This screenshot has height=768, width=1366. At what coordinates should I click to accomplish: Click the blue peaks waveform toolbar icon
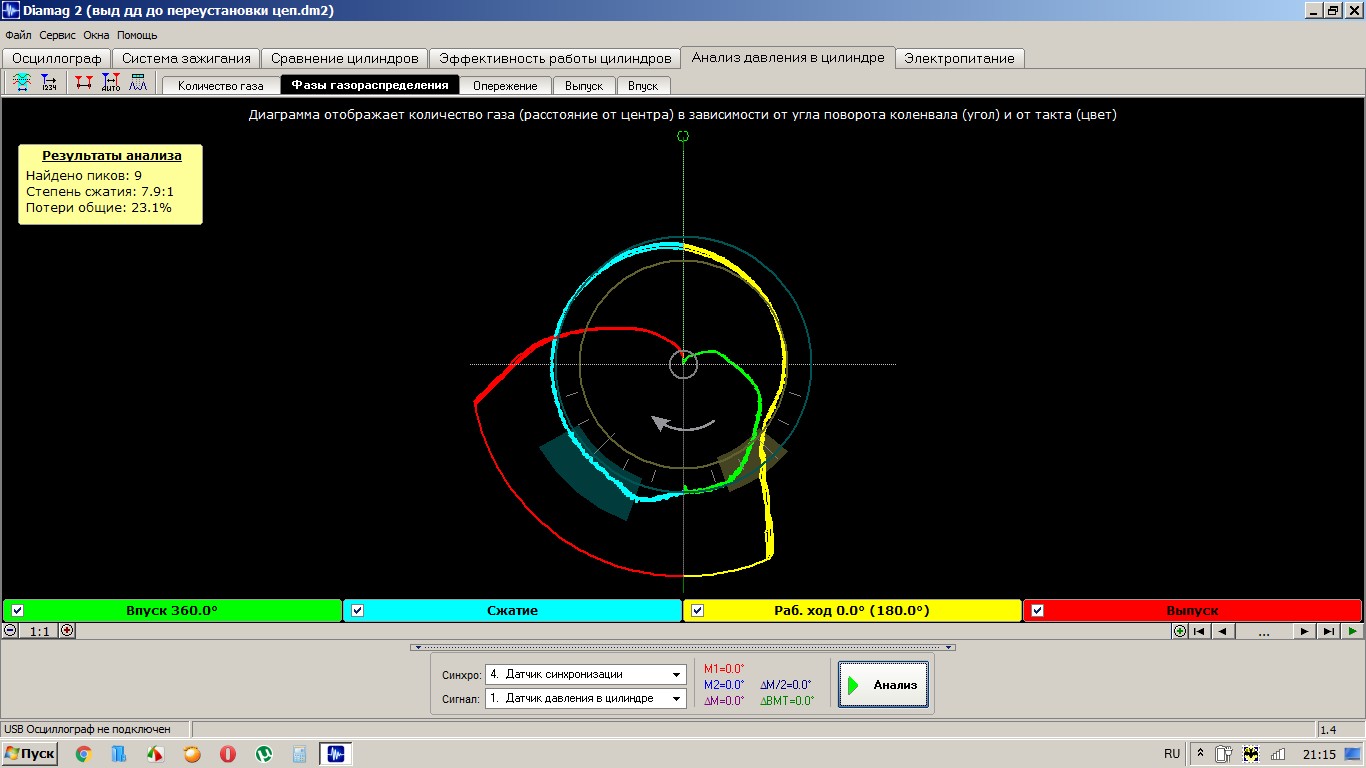138,83
